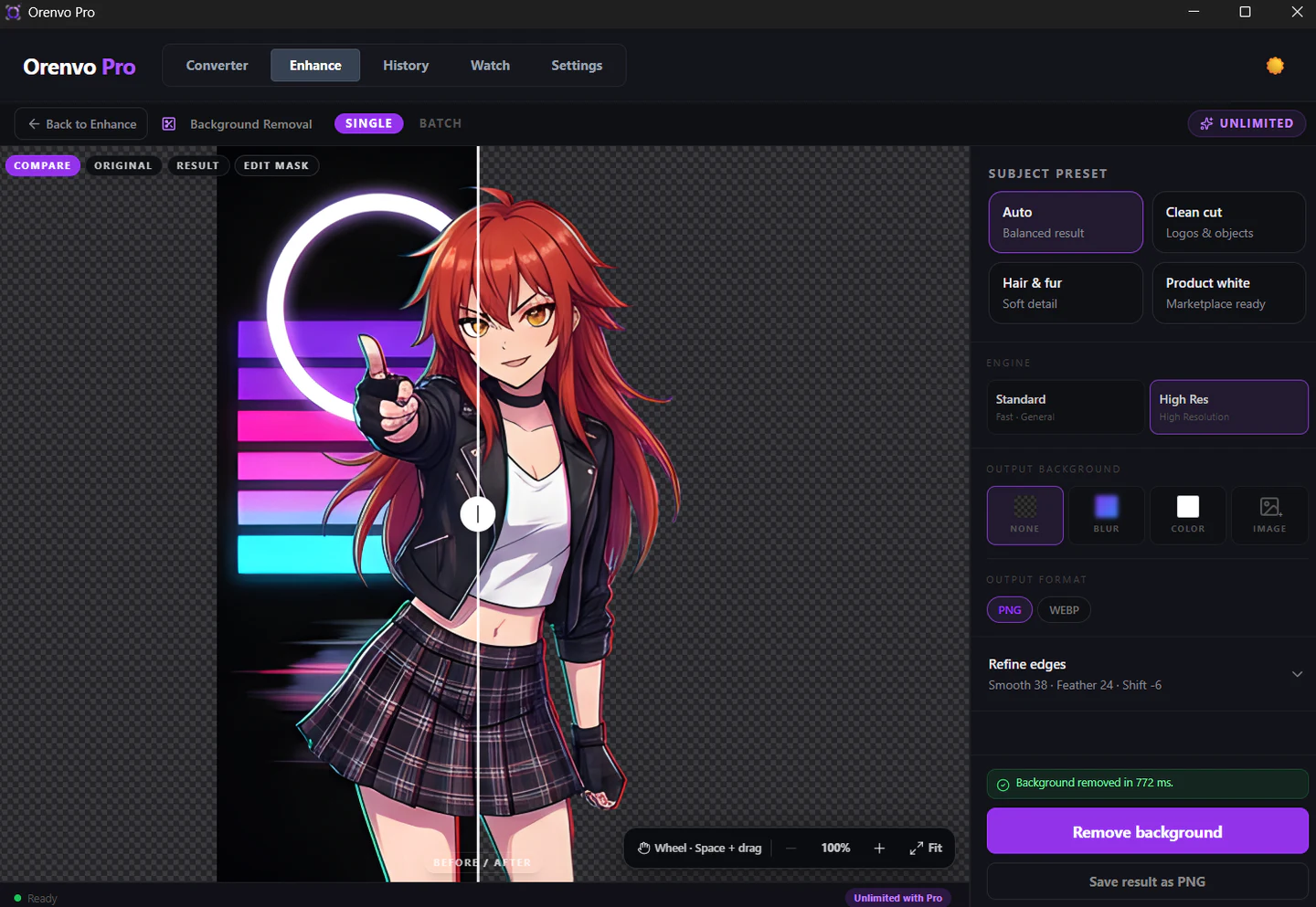
Task: Choose the Auto Balanced result preset
Action: [1066, 222]
